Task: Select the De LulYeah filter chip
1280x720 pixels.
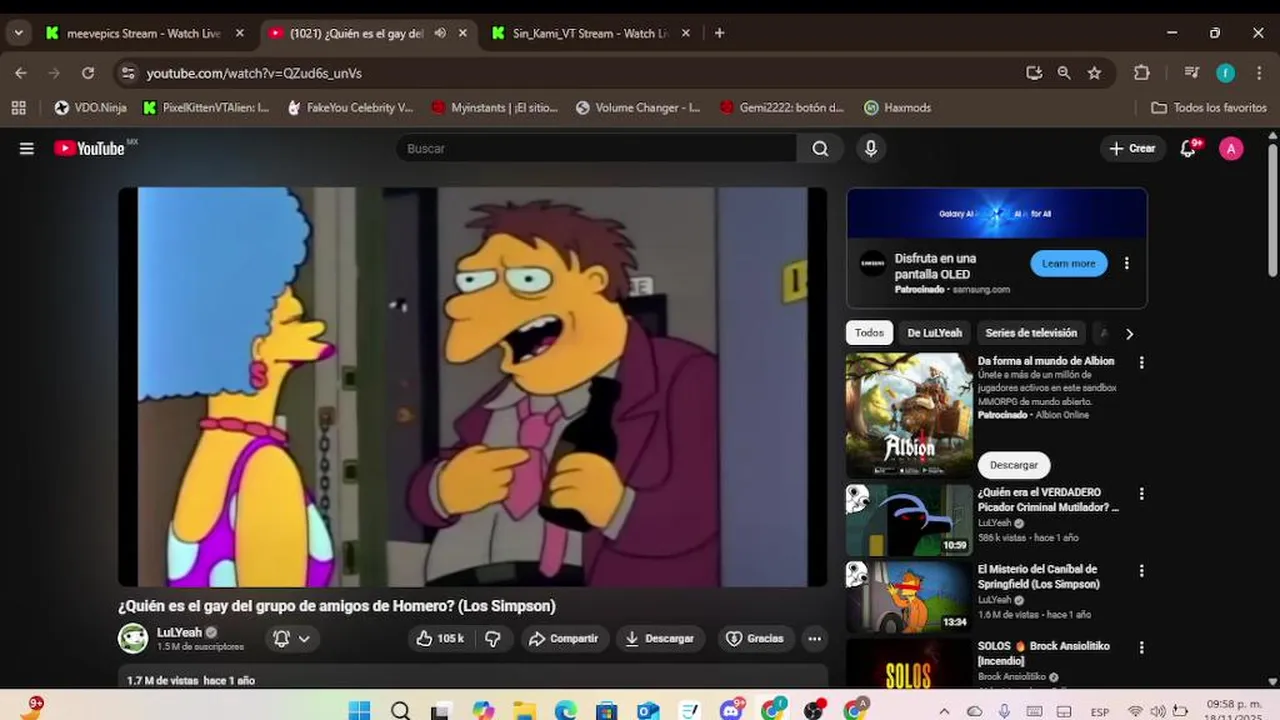Action: (x=934, y=333)
